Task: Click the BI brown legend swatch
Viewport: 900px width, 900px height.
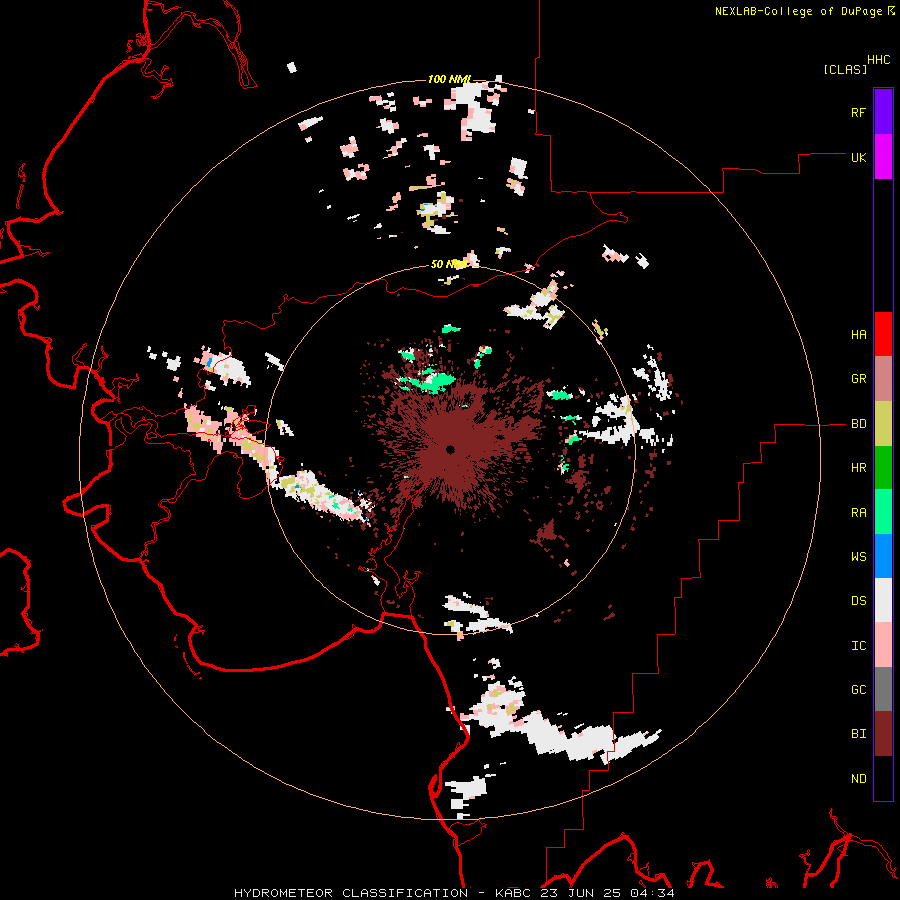Action: tap(883, 734)
